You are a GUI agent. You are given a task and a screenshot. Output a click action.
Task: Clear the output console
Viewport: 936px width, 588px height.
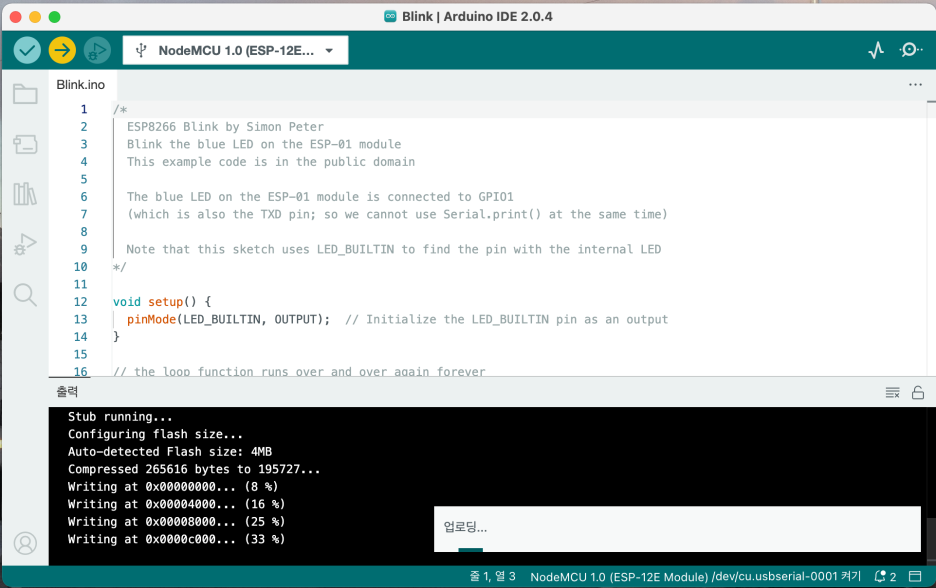click(x=892, y=392)
